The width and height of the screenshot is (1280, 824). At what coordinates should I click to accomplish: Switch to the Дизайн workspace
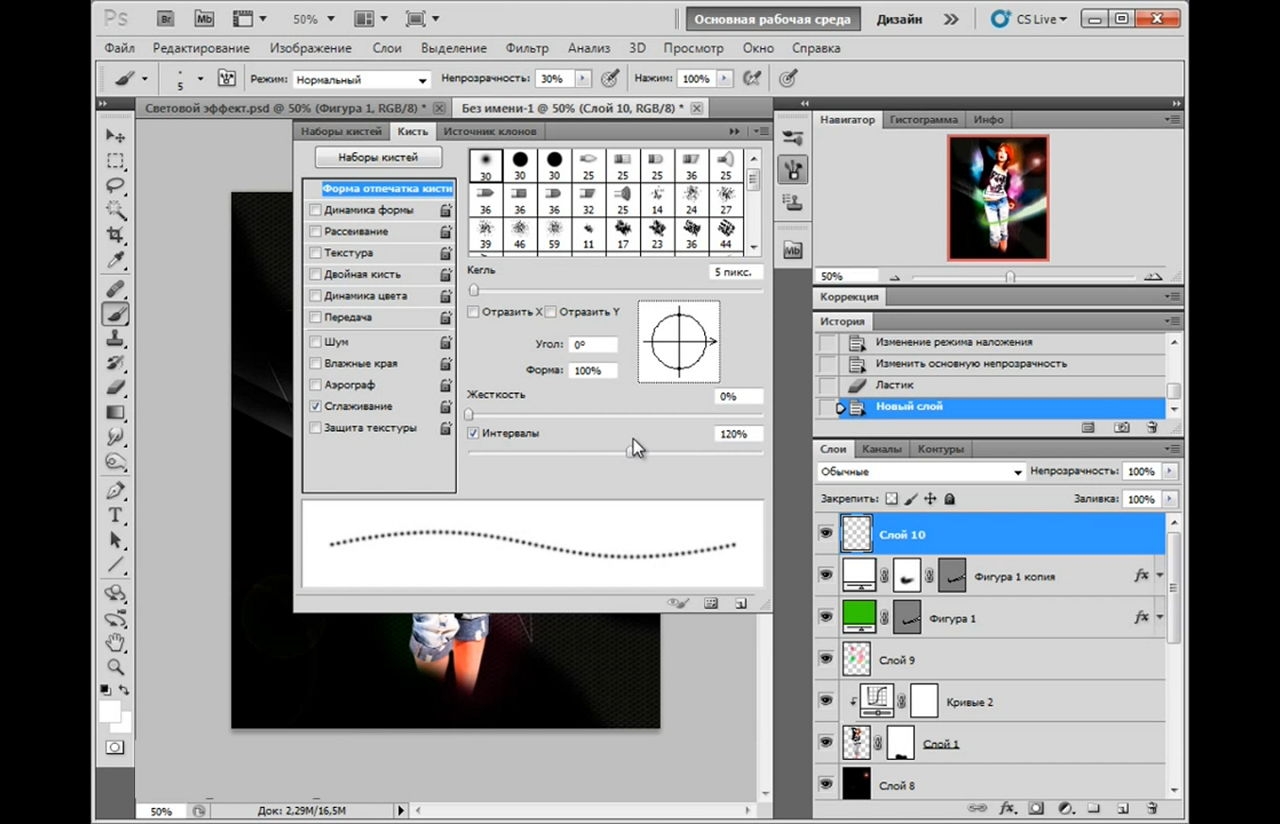[x=900, y=19]
